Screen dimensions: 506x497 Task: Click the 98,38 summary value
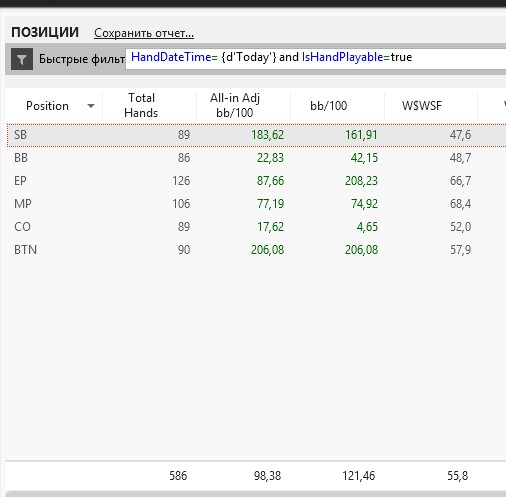coord(267,476)
